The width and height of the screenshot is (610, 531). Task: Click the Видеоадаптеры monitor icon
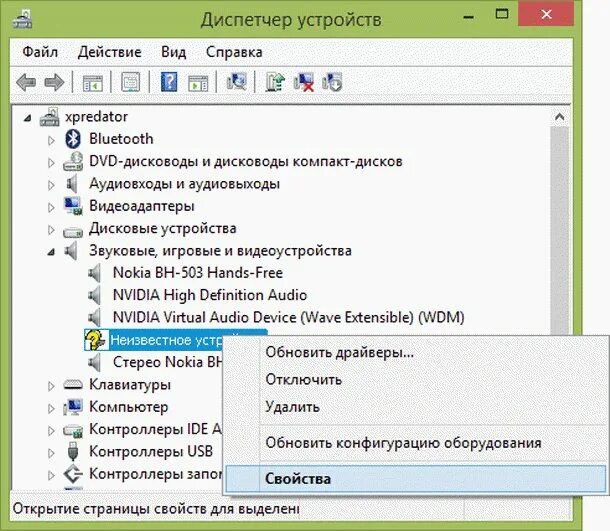[73, 206]
